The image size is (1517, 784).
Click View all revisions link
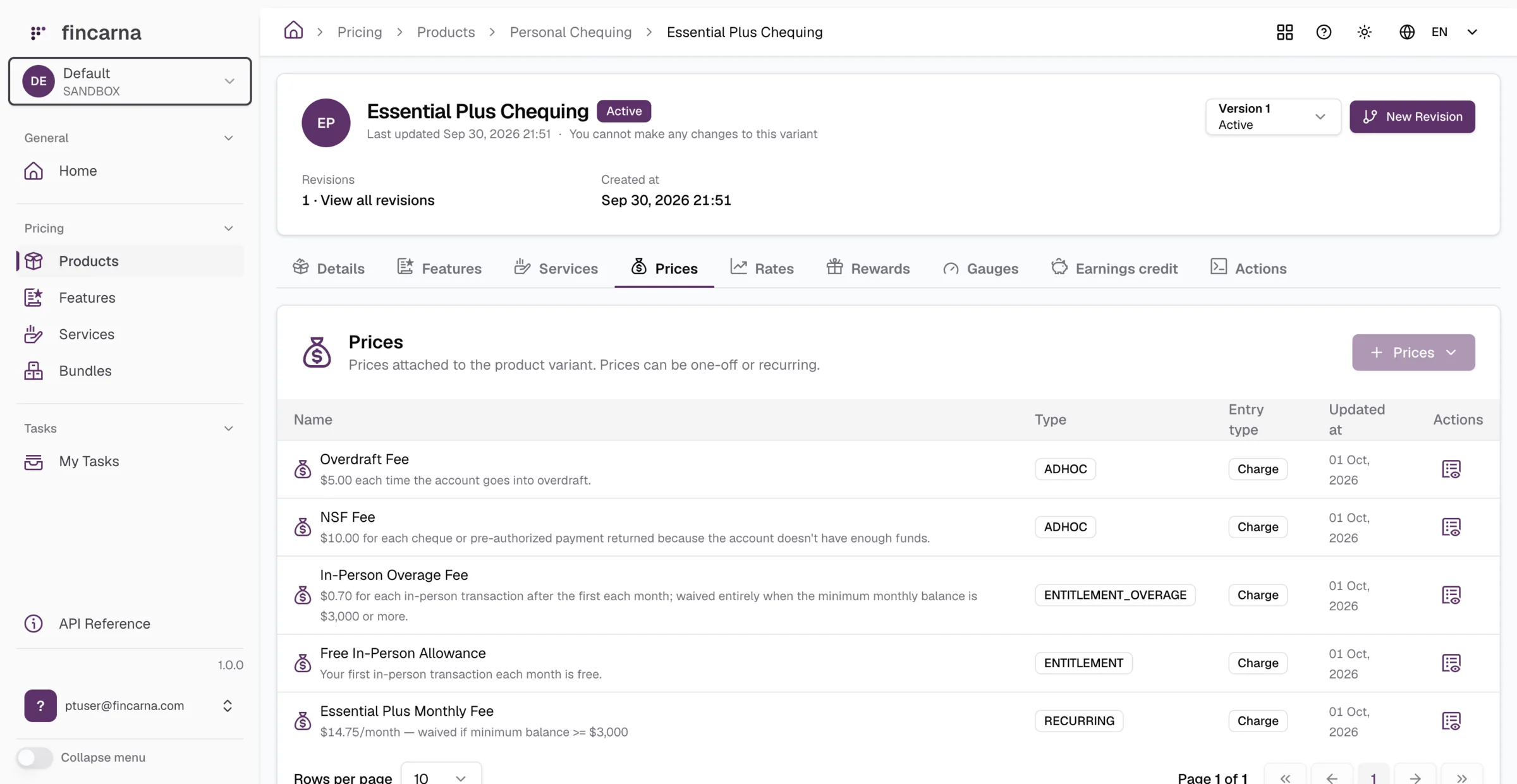377,200
